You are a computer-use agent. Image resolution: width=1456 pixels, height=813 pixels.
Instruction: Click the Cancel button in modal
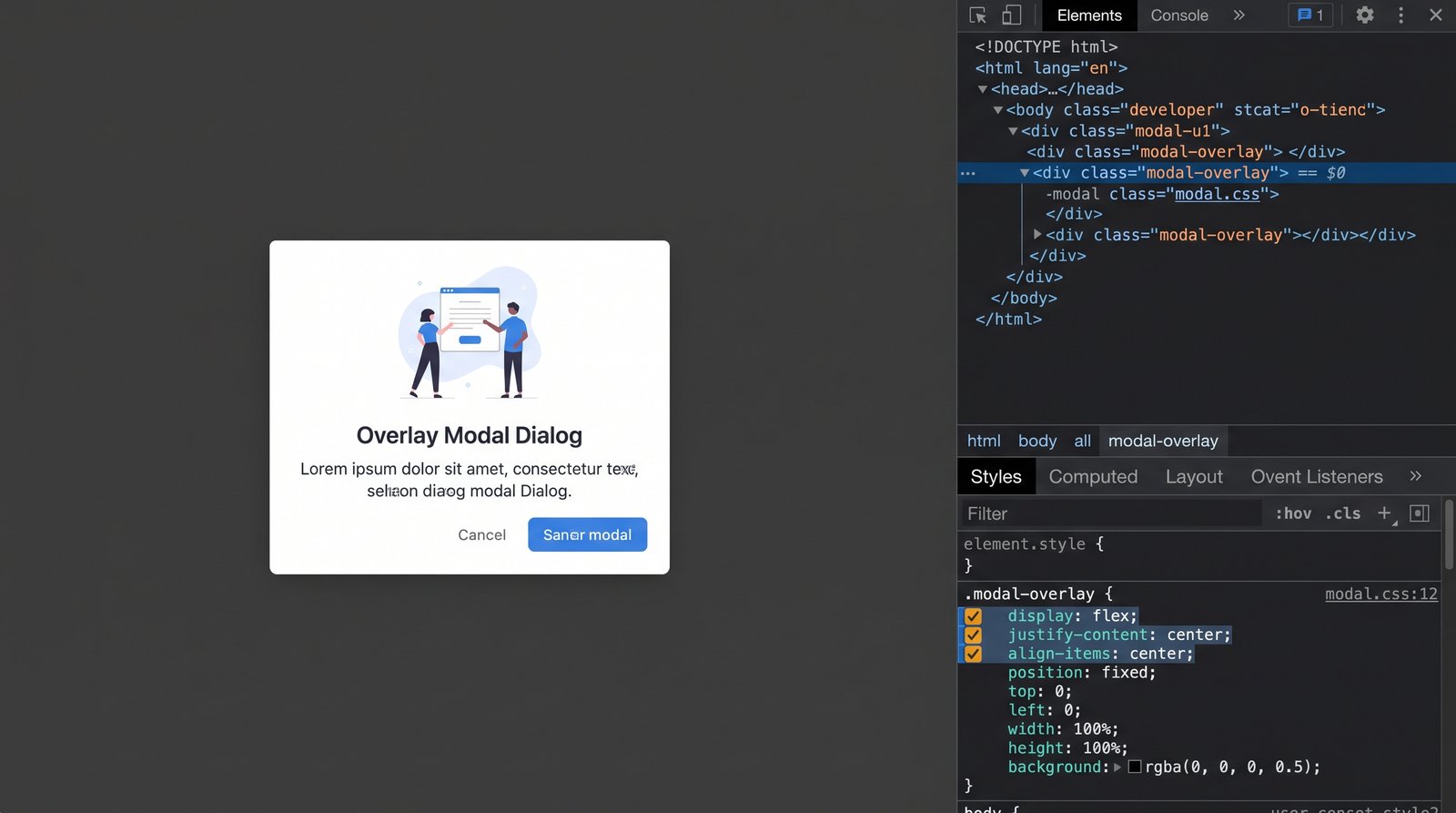pos(481,534)
